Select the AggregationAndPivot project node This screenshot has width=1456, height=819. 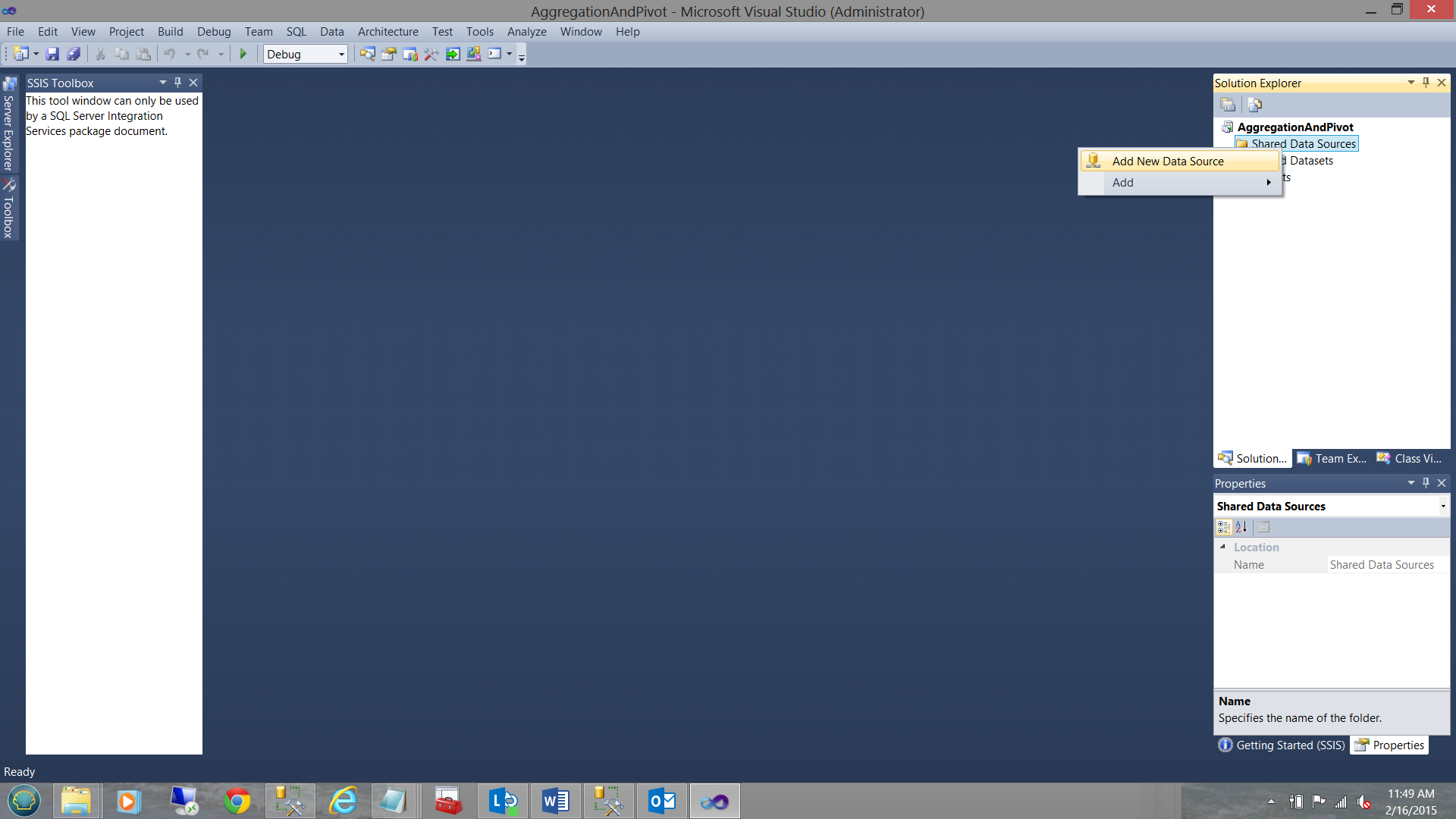click(x=1294, y=127)
